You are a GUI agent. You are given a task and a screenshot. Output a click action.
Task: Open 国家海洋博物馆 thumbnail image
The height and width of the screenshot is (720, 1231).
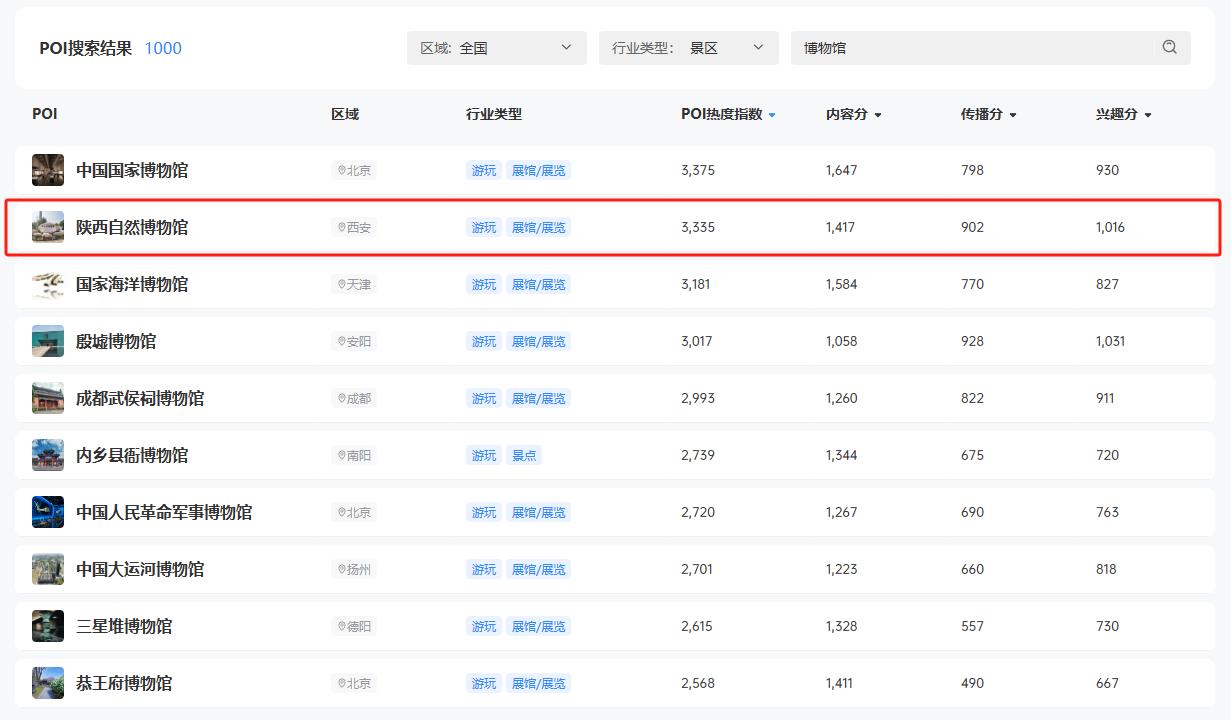48,284
